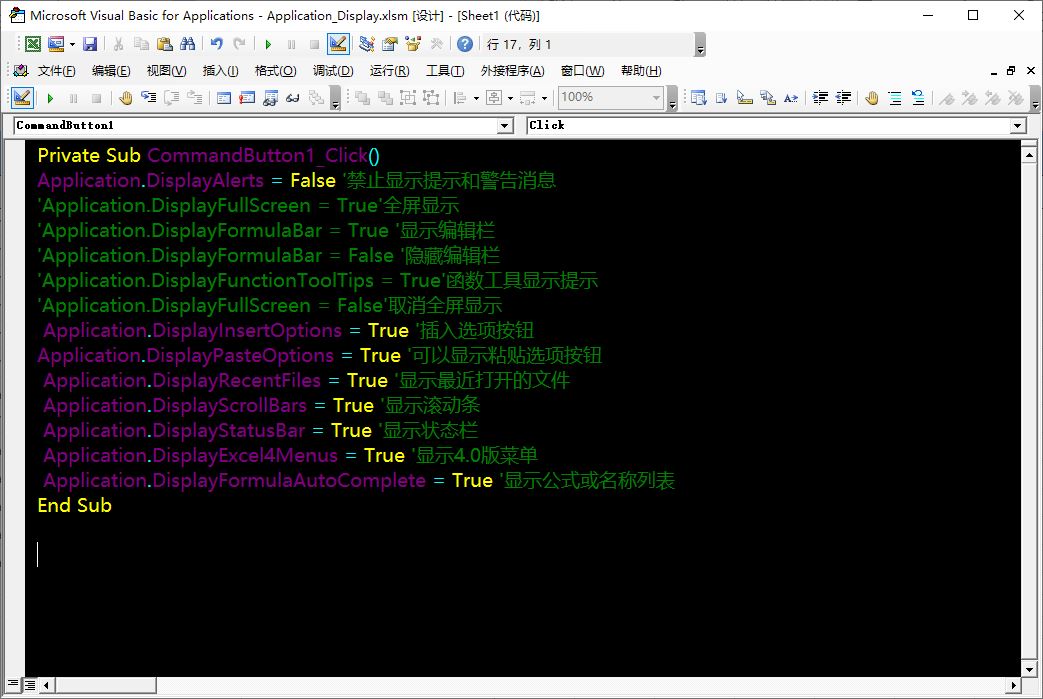Open the 插入(I) menu
Screen dimensions: 1043x699
click(220, 70)
